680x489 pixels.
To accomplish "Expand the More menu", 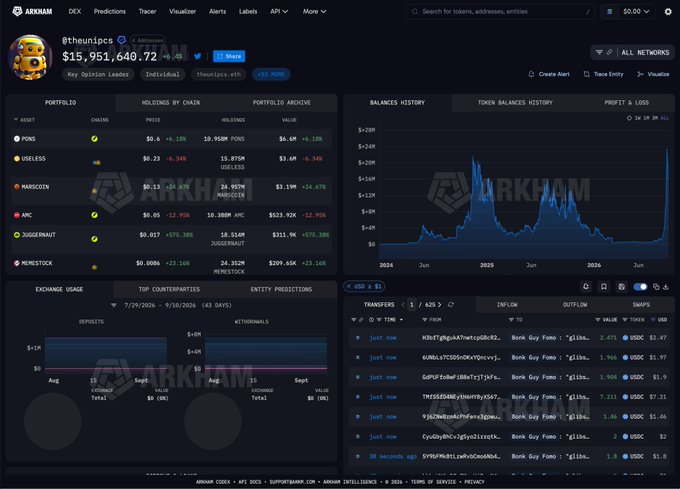I will pyautogui.click(x=314, y=11).
